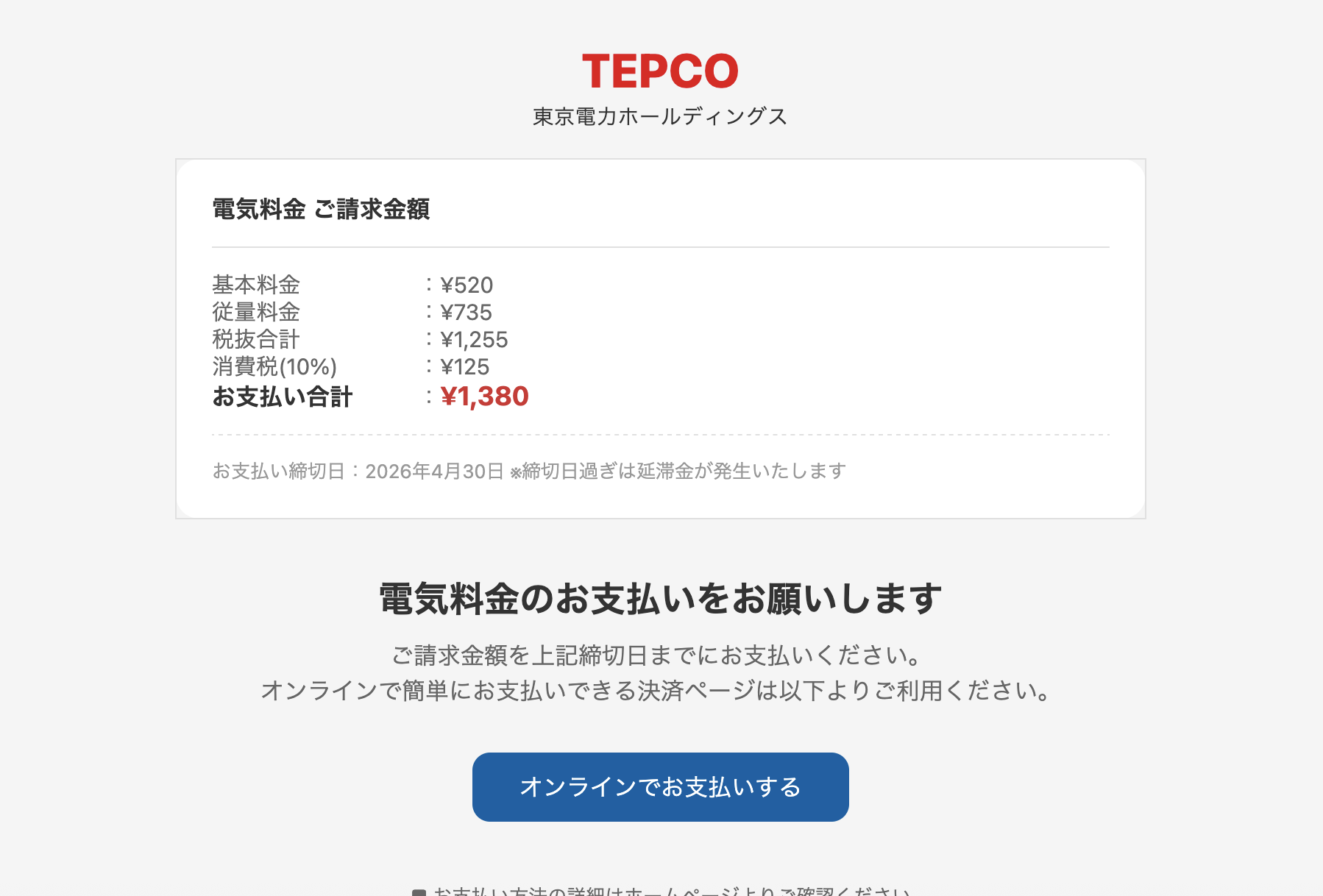Click the ¥735 usage charge amount

coord(466,312)
